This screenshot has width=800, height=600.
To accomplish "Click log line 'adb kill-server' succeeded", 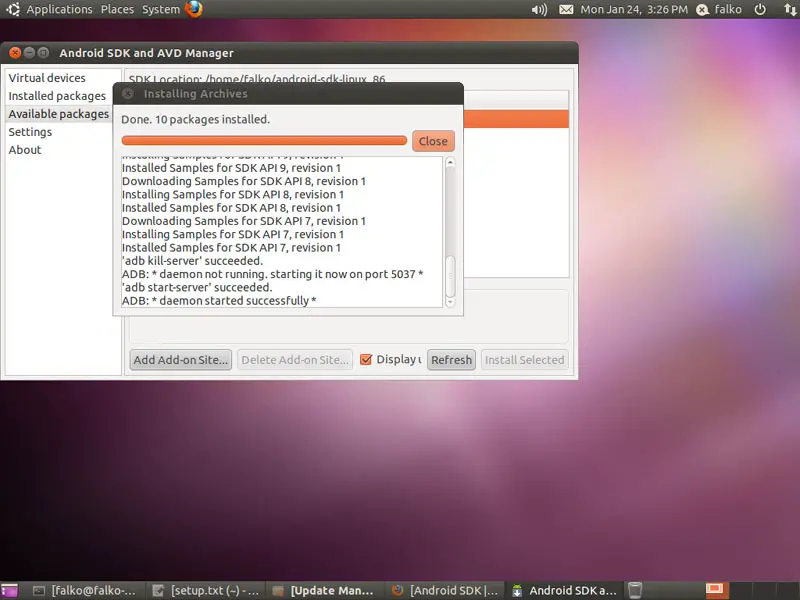I will pyautogui.click(x=192, y=261).
